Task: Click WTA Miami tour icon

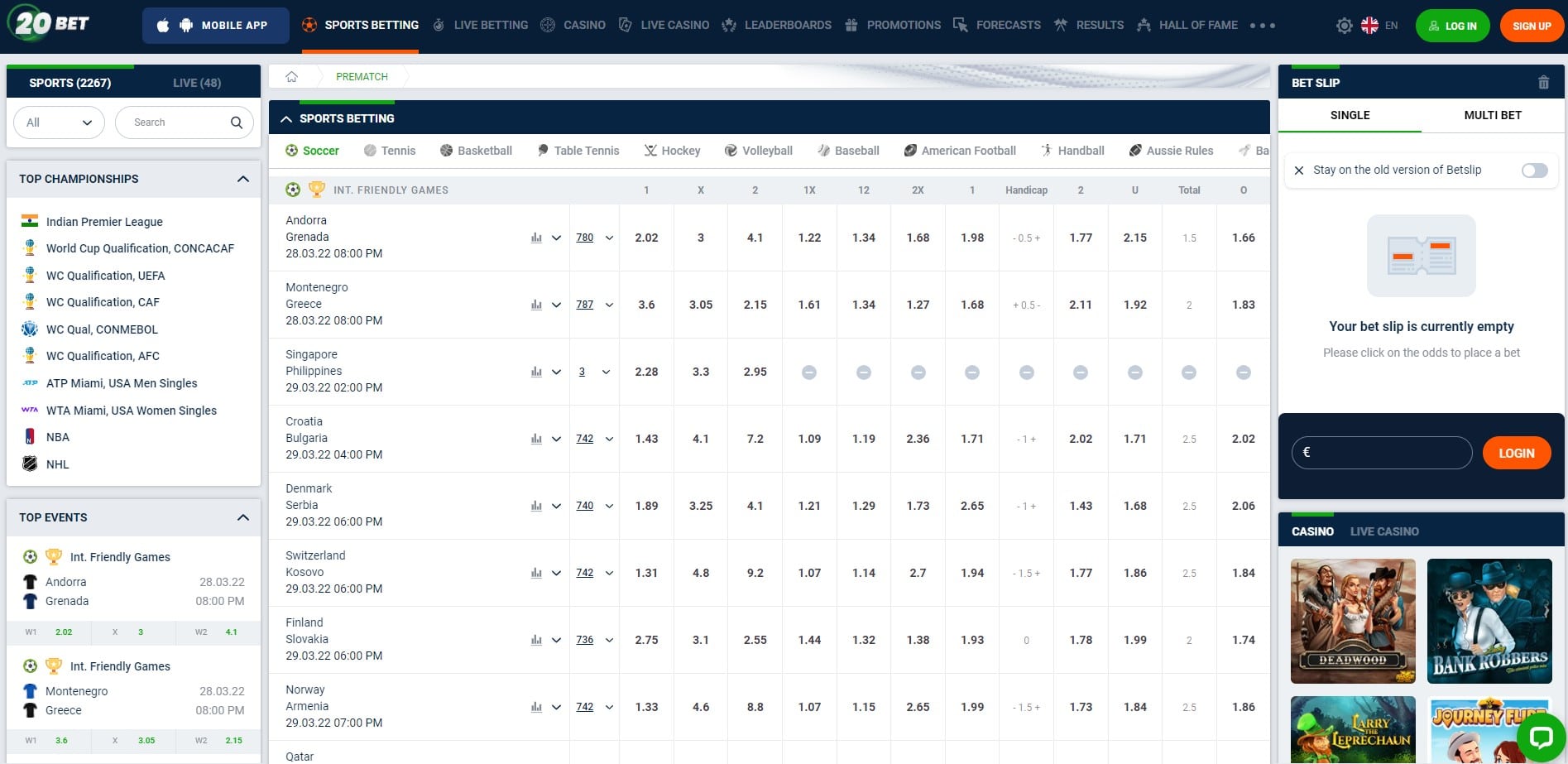Action: tap(30, 410)
